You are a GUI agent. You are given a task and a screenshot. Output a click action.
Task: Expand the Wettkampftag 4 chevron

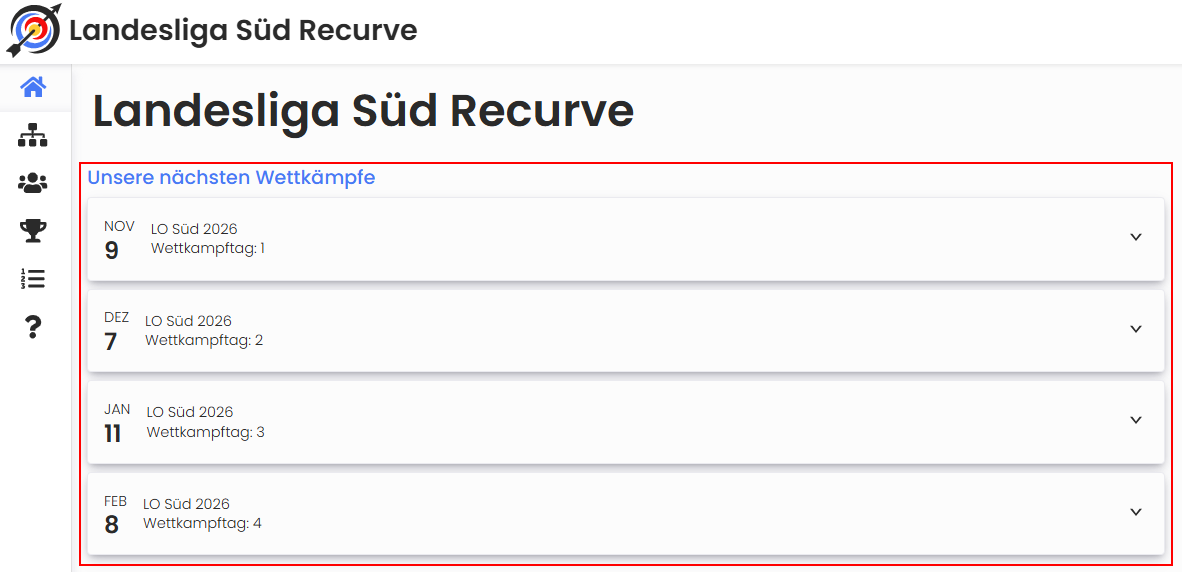[x=1135, y=512]
